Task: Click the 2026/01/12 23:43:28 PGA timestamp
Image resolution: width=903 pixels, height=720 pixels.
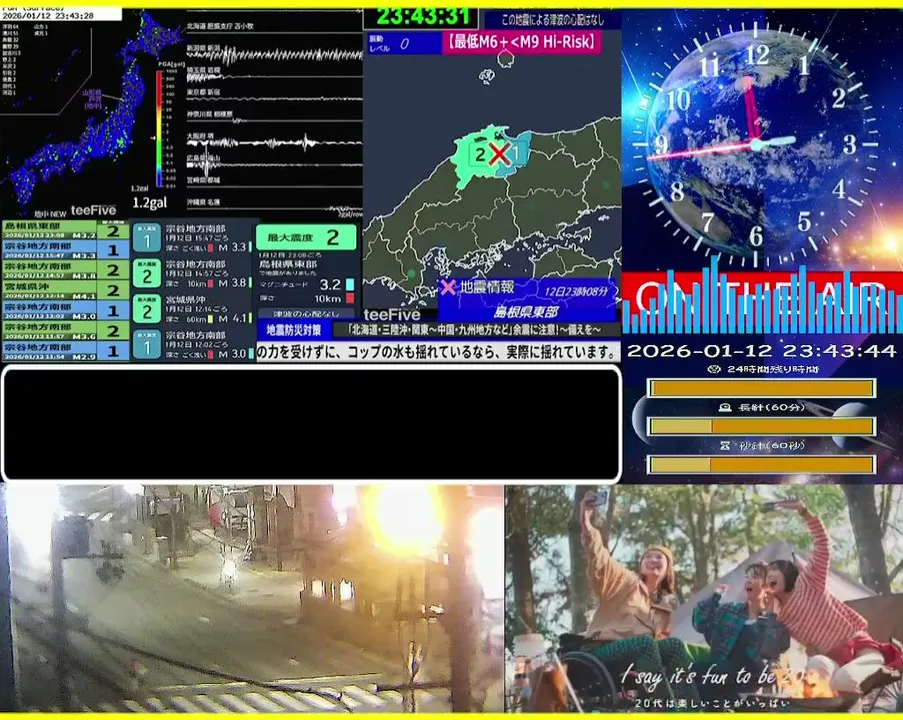Action: point(48,16)
